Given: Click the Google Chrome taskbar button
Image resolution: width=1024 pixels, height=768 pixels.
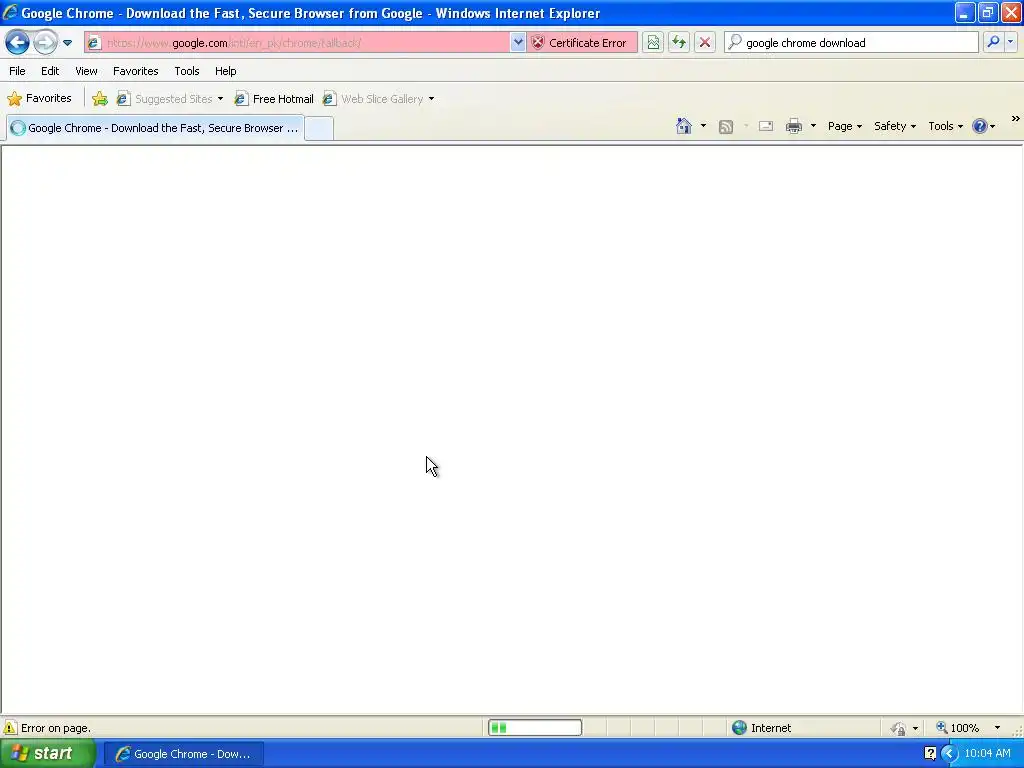Looking at the screenshot, I should pyautogui.click(x=184, y=754).
